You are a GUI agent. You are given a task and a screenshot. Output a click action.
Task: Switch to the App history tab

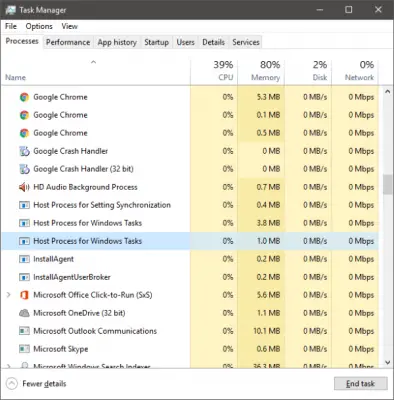click(x=117, y=42)
